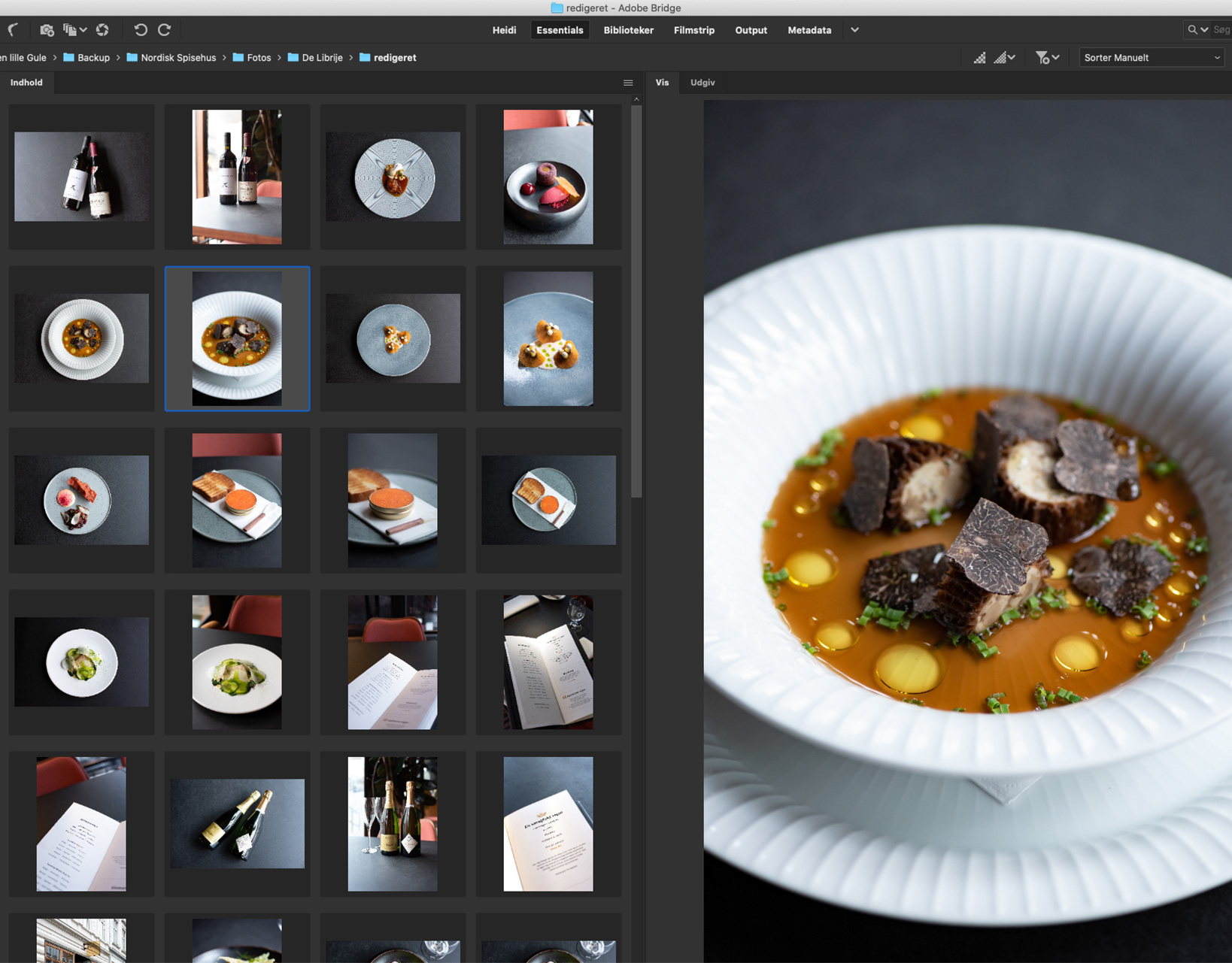Image resolution: width=1232 pixels, height=963 pixels.
Task: Click the content panel vertical scrollbar
Action: pos(636,301)
